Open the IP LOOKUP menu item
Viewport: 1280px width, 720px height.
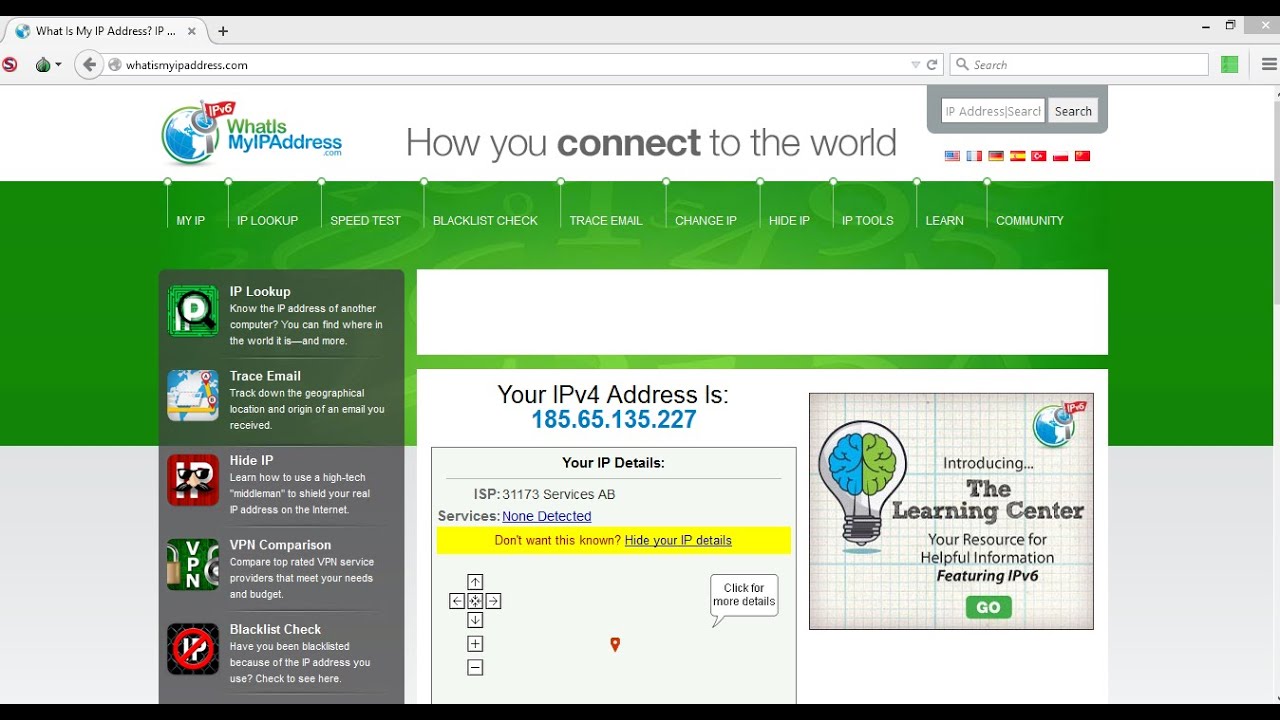267,221
